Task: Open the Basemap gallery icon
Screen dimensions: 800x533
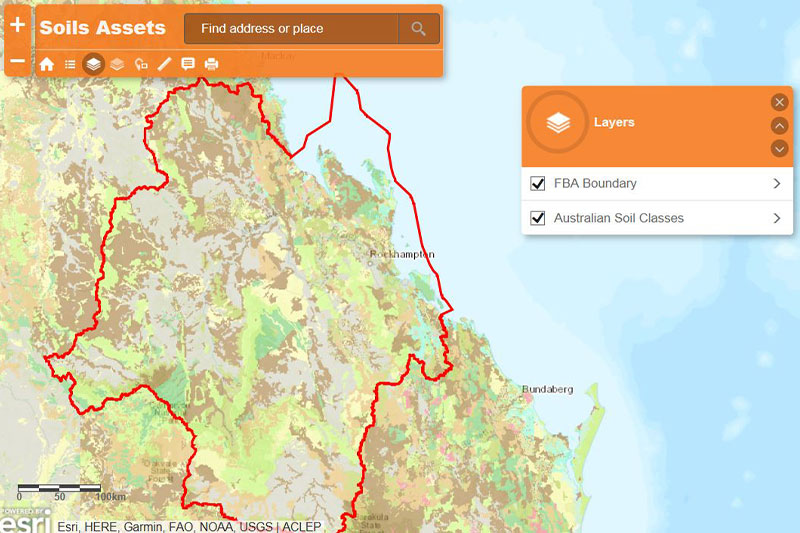Action: click(x=118, y=64)
